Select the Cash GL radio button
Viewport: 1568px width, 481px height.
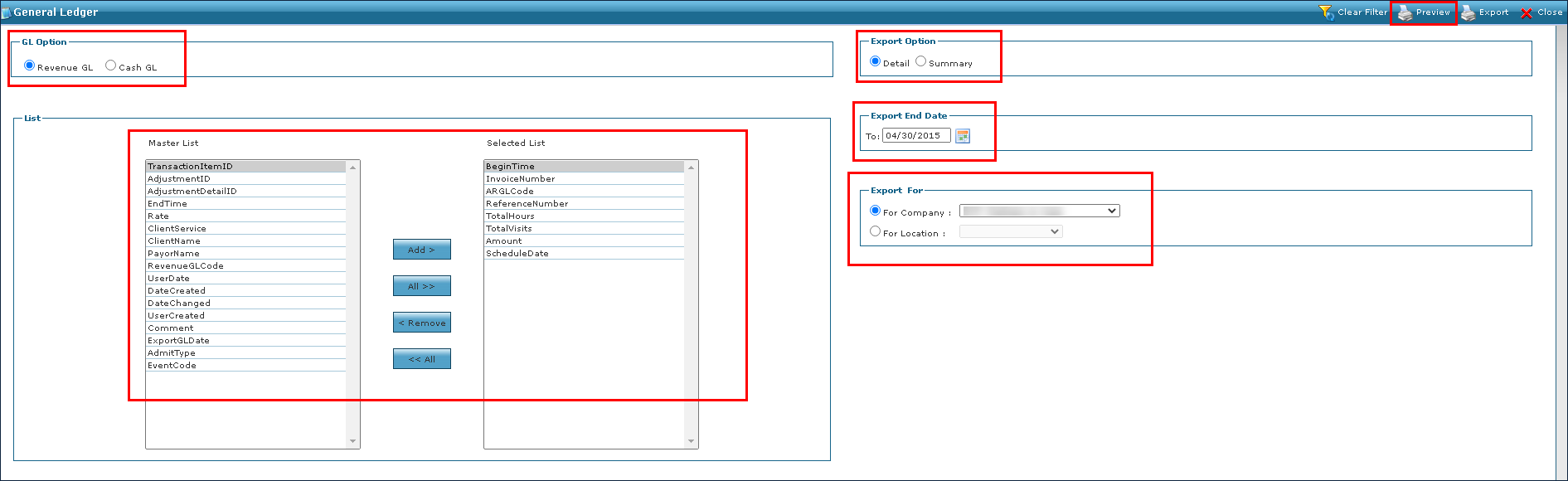point(111,66)
